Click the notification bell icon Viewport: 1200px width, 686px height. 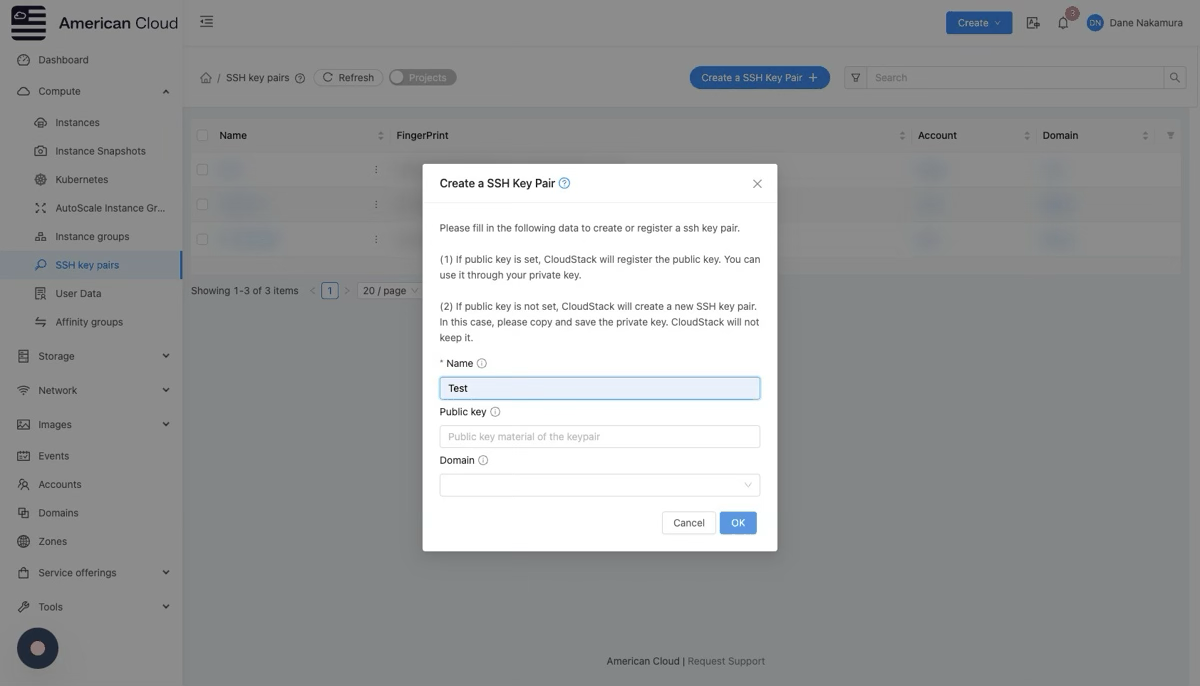tap(1063, 23)
